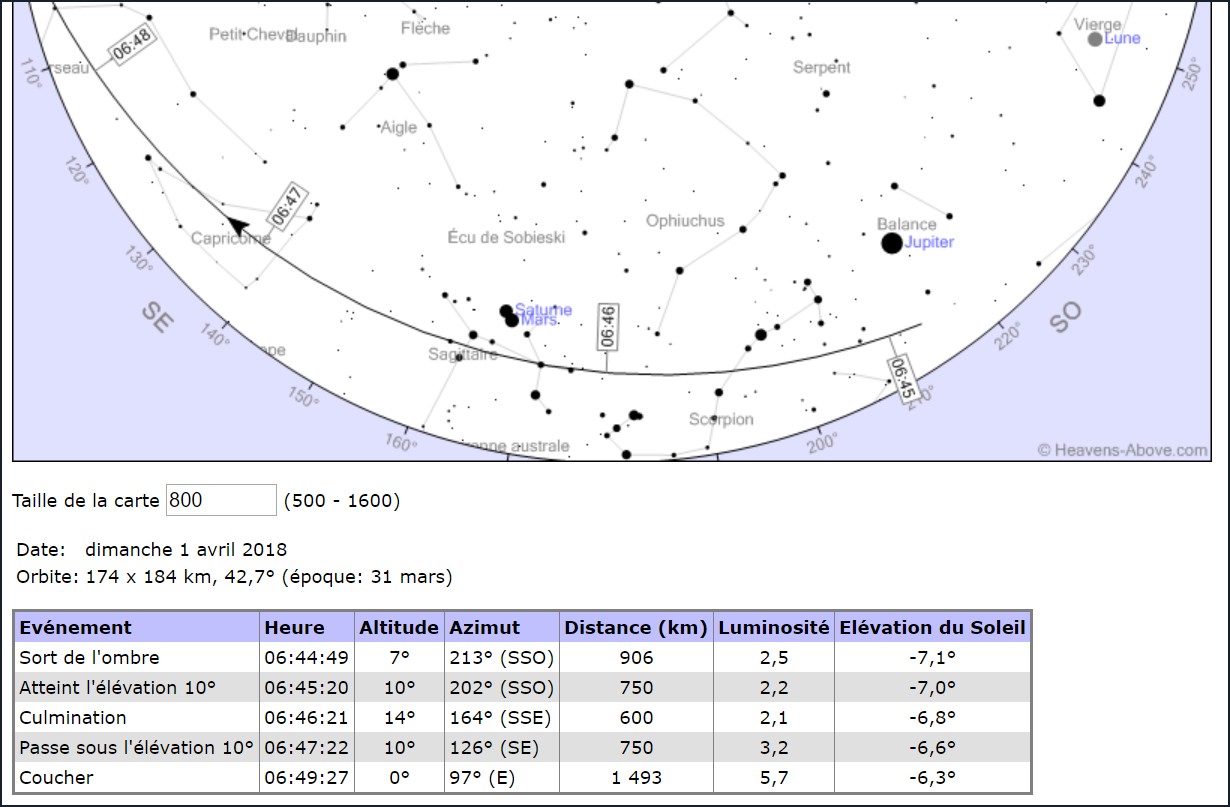Click the gray Moon (Lune) marker
The height and width of the screenshot is (807, 1230).
click(1095, 39)
